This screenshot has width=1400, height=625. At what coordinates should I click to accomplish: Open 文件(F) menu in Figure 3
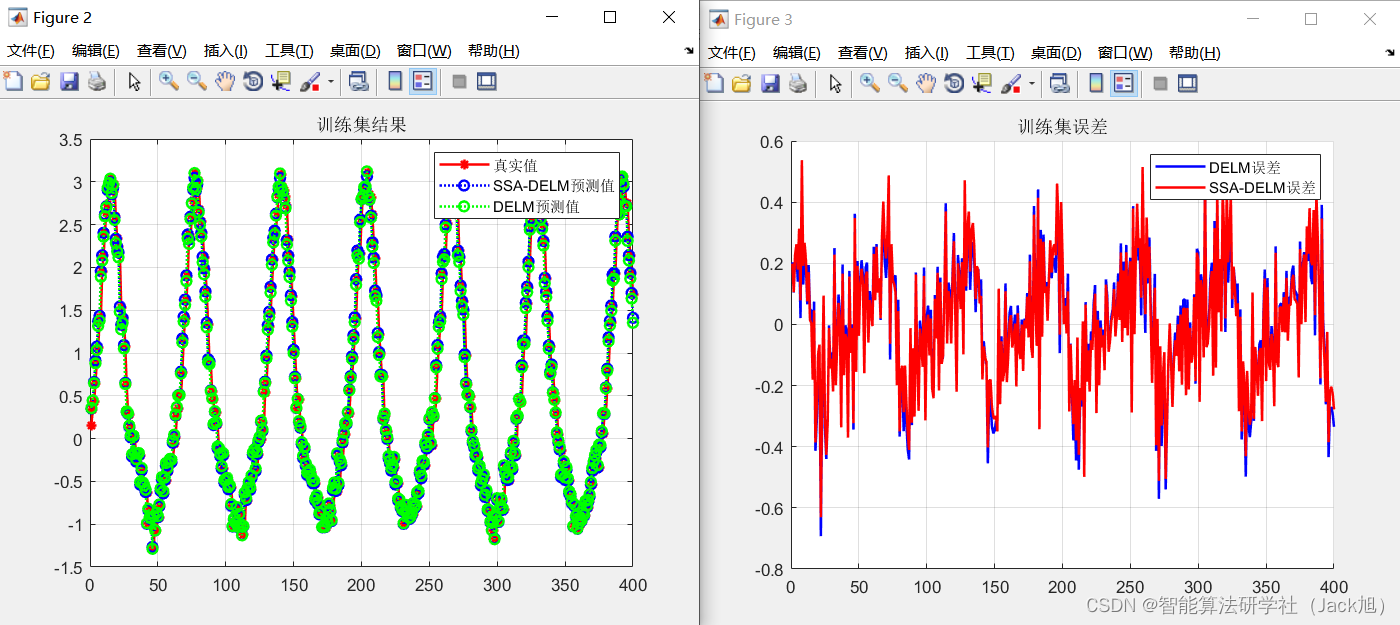732,53
